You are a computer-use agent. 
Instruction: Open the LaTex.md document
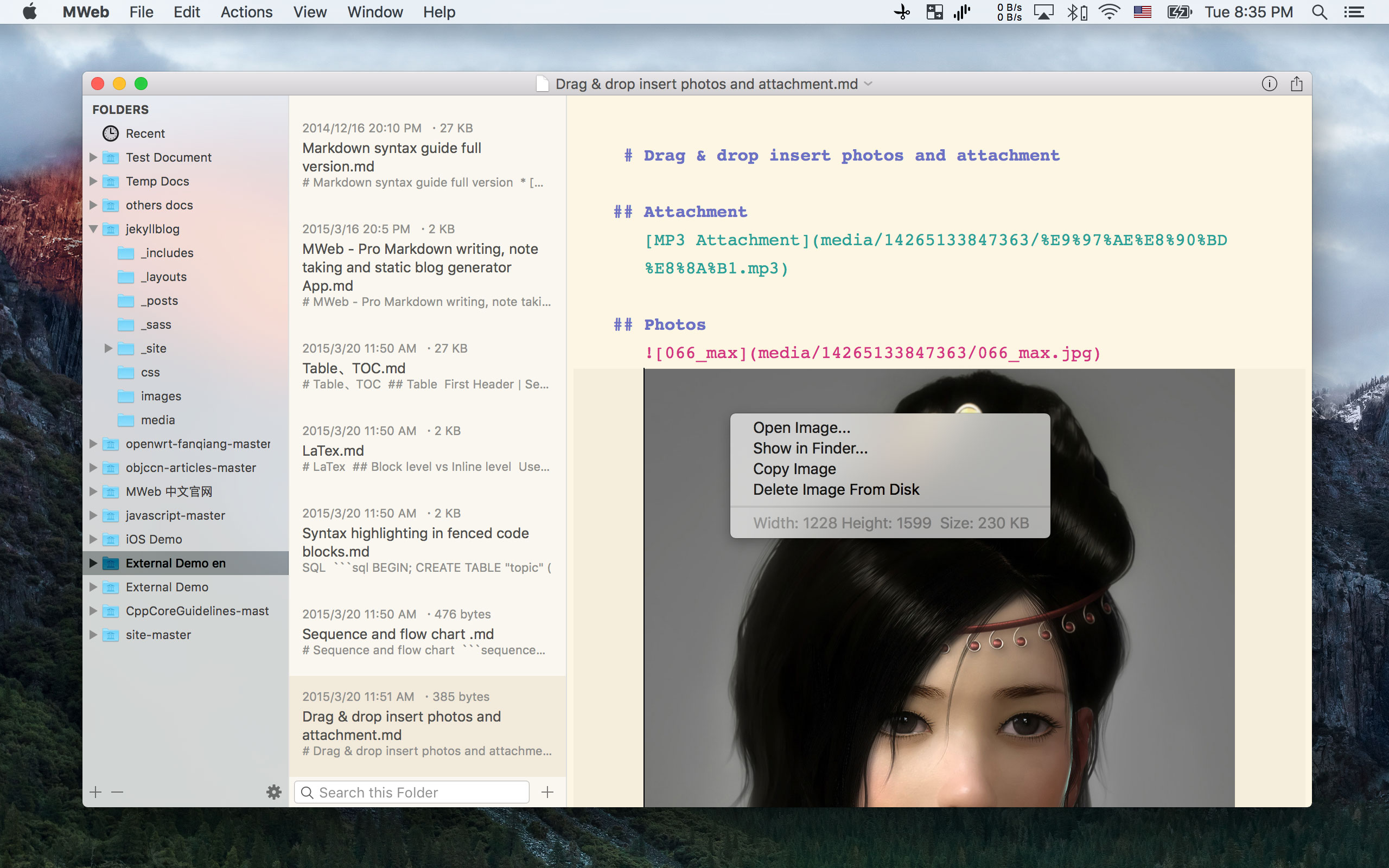click(333, 451)
